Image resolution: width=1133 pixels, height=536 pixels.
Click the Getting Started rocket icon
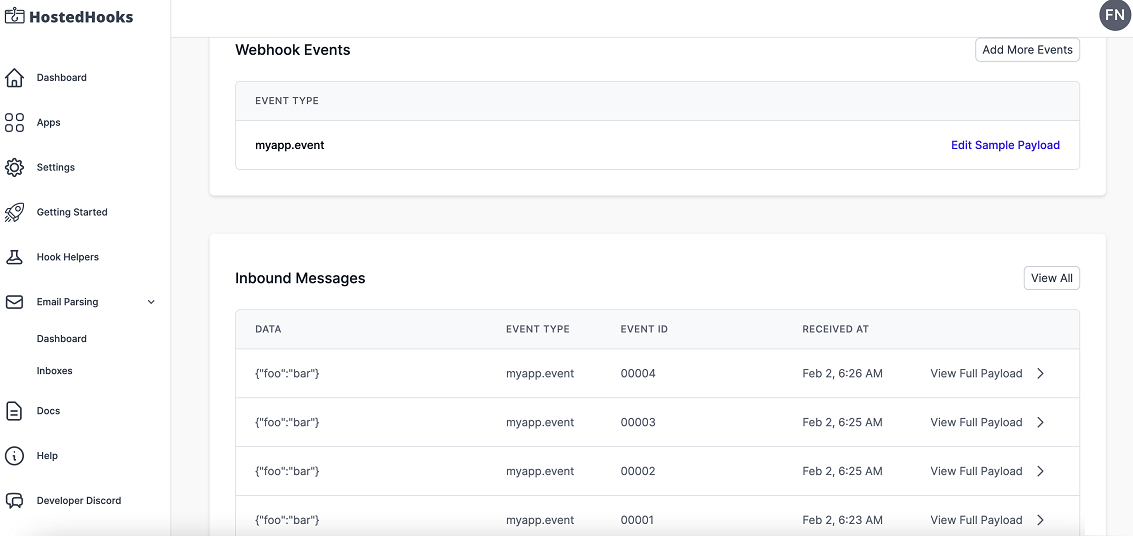coord(14,212)
